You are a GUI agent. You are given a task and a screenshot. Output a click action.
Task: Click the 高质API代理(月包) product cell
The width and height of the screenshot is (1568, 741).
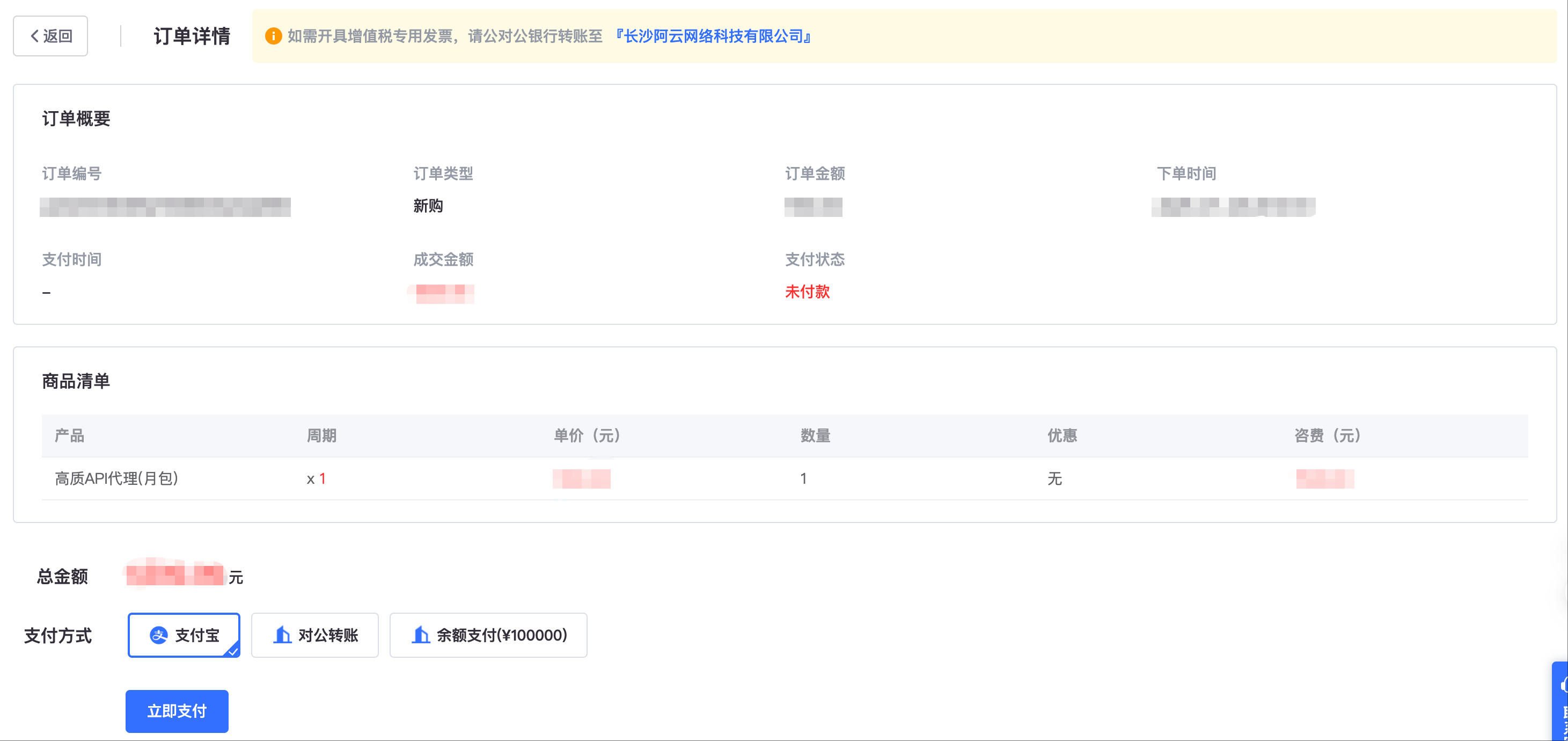[x=116, y=478]
